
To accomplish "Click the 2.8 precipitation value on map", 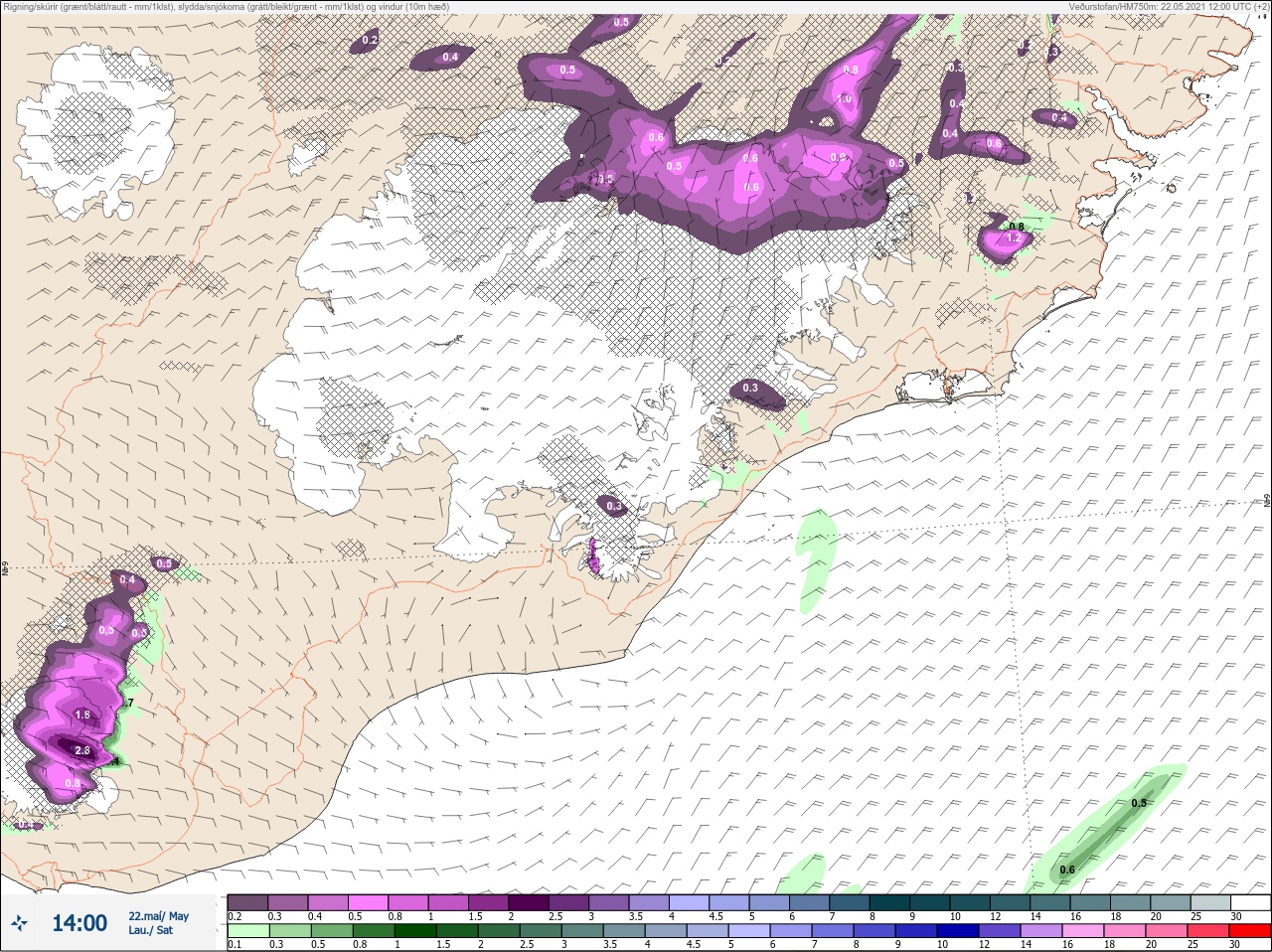I will (82, 751).
